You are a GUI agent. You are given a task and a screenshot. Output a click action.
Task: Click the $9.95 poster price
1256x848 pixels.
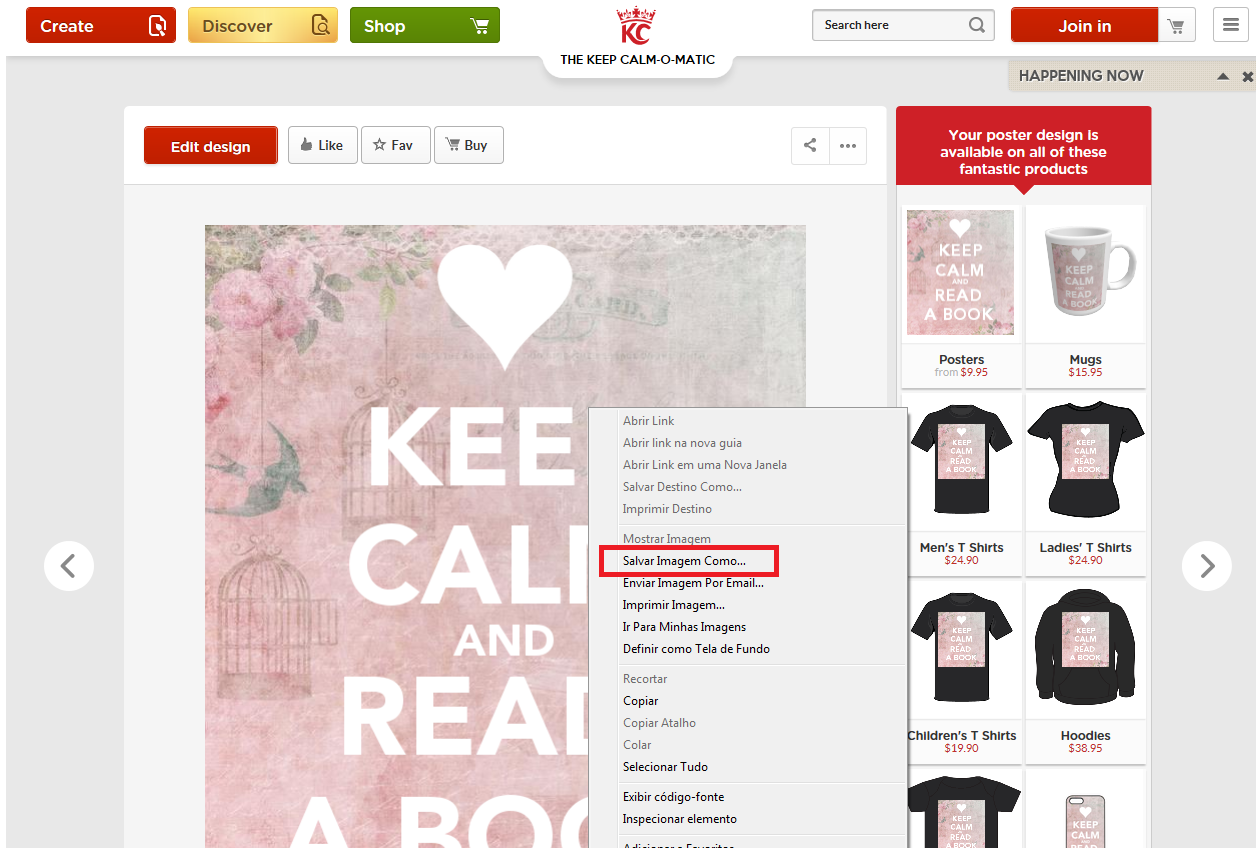point(974,372)
